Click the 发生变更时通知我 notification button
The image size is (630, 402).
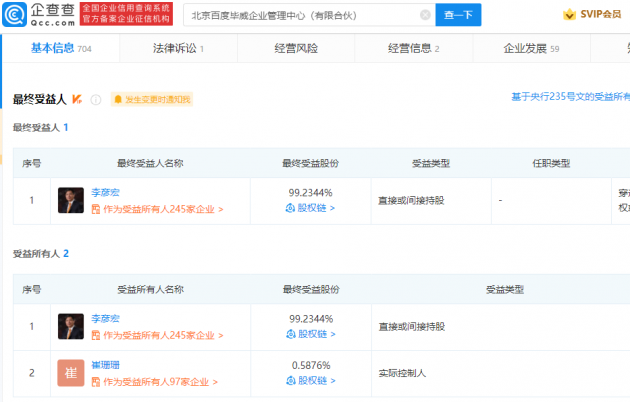click(x=152, y=99)
